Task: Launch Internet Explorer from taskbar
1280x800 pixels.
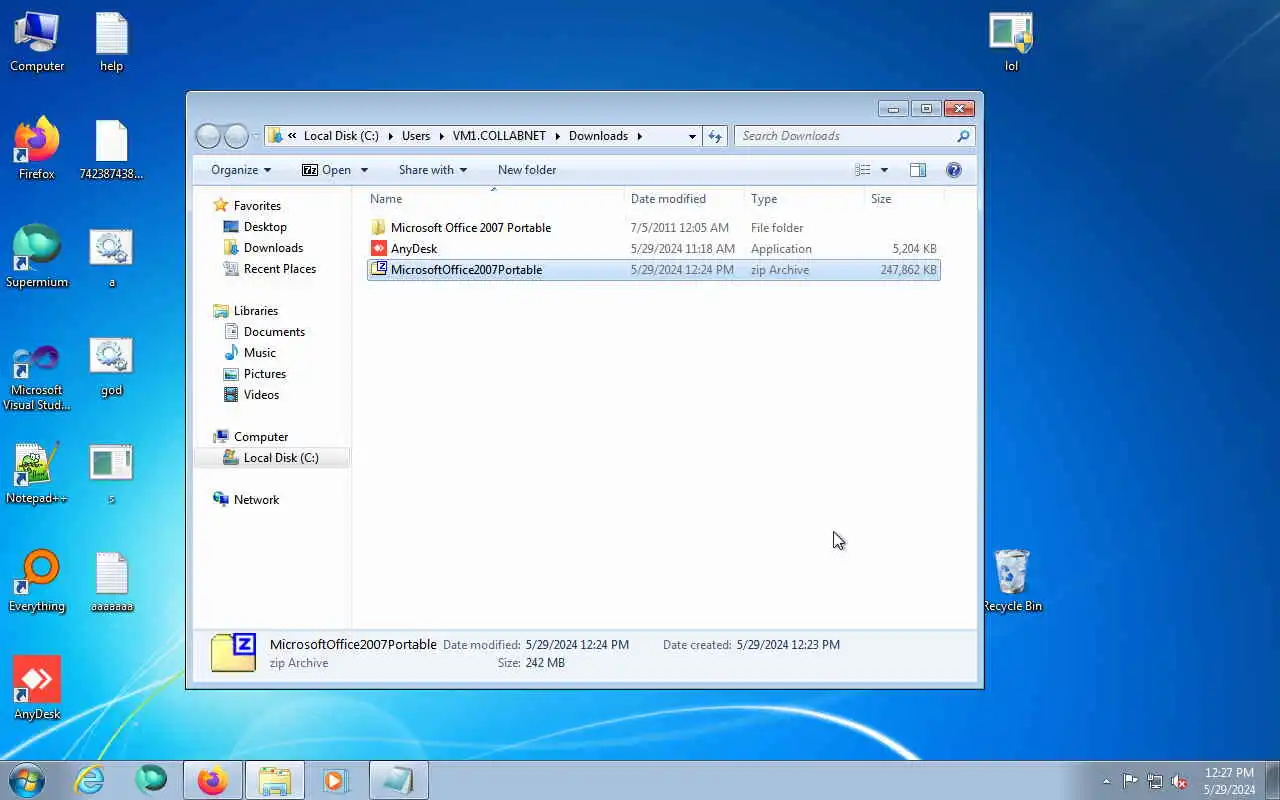Action: (90, 780)
